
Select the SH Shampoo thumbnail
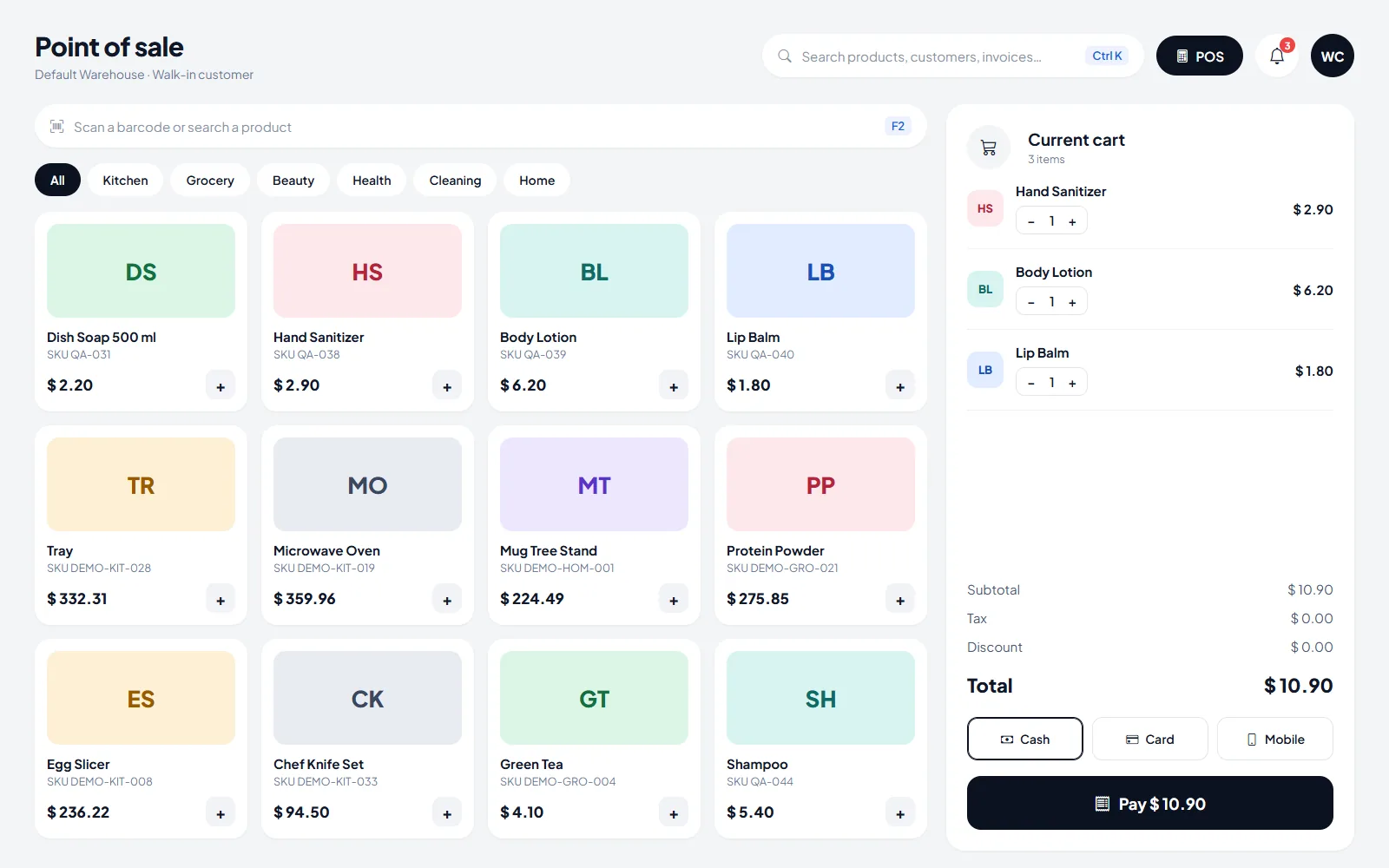click(820, 698)
